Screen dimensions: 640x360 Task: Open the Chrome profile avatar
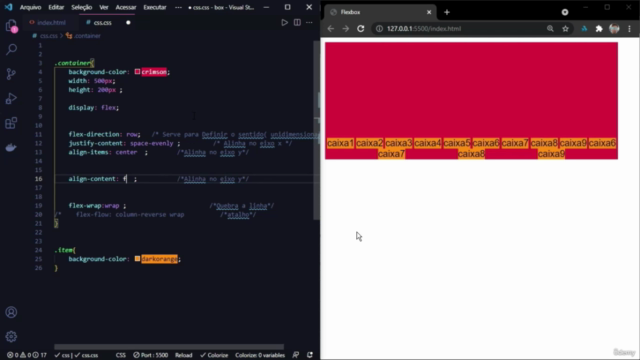tap(614, 29)
